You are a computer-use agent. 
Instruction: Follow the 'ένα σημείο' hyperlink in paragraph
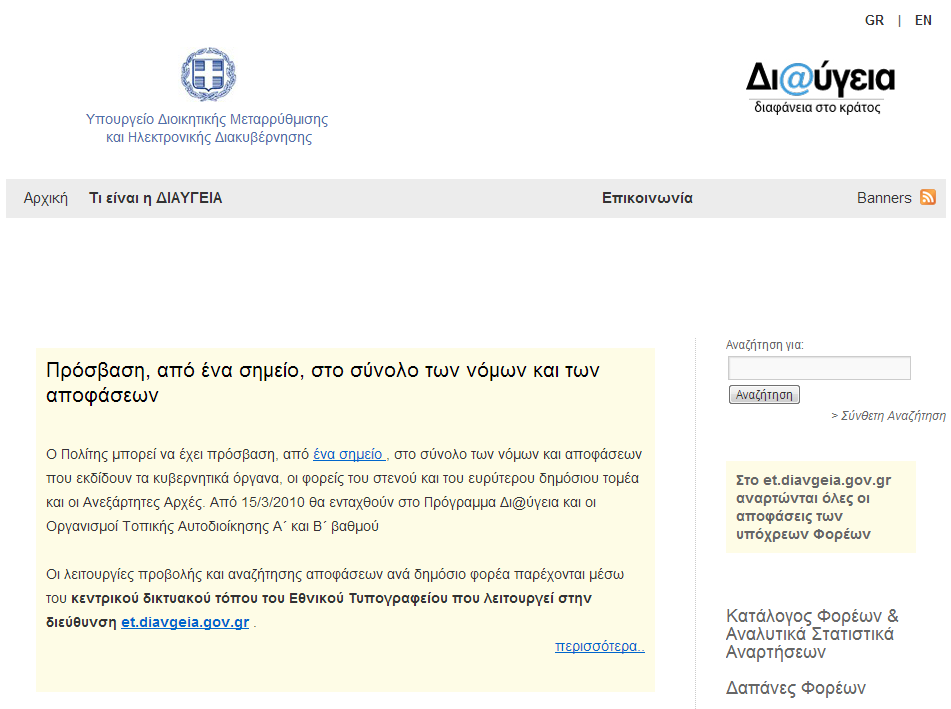point(350,453)
